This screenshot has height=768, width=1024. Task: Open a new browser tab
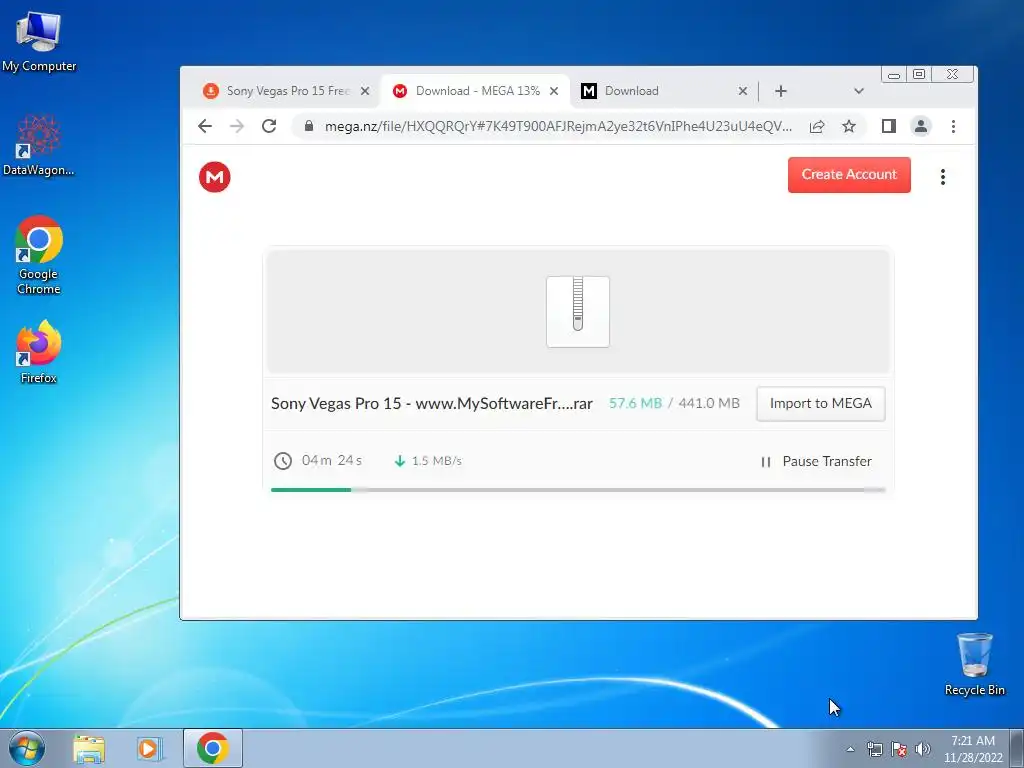coord(780,91)
